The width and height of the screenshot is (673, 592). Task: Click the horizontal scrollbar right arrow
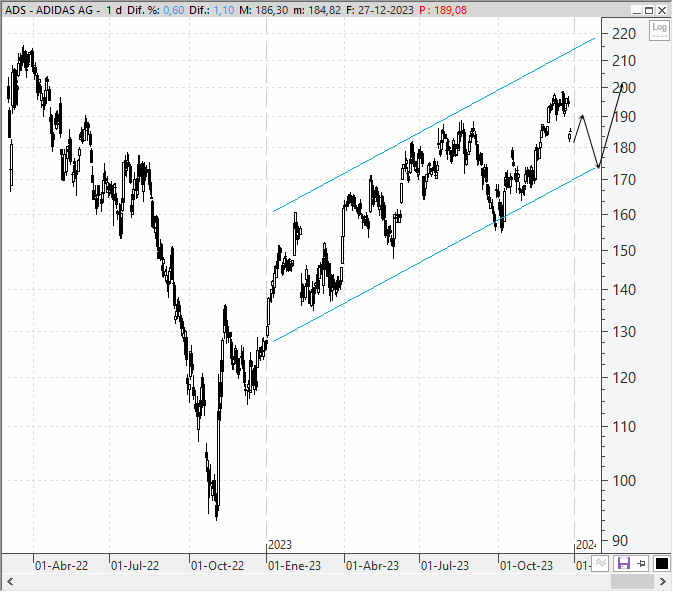point(663,582)
